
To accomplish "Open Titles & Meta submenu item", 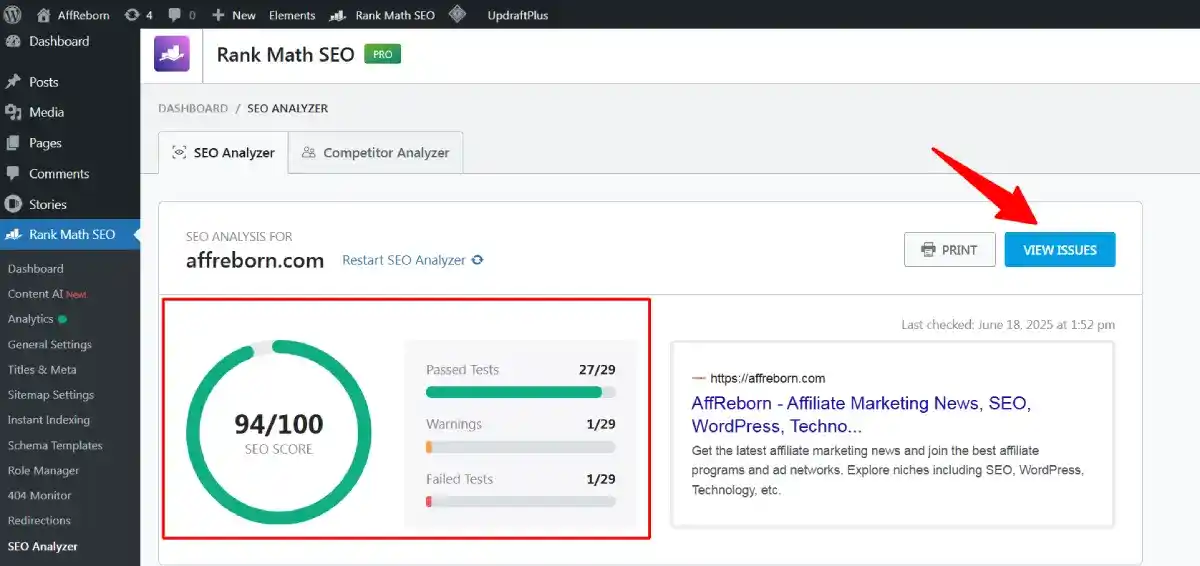I will pos(42,370).
